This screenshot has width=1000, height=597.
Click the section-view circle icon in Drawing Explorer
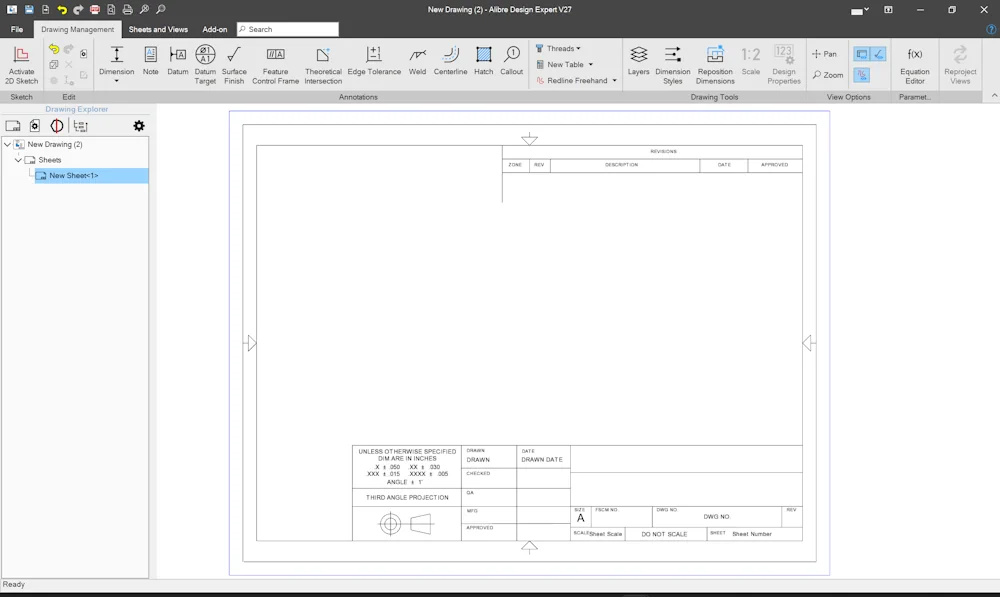pos(57,126)
